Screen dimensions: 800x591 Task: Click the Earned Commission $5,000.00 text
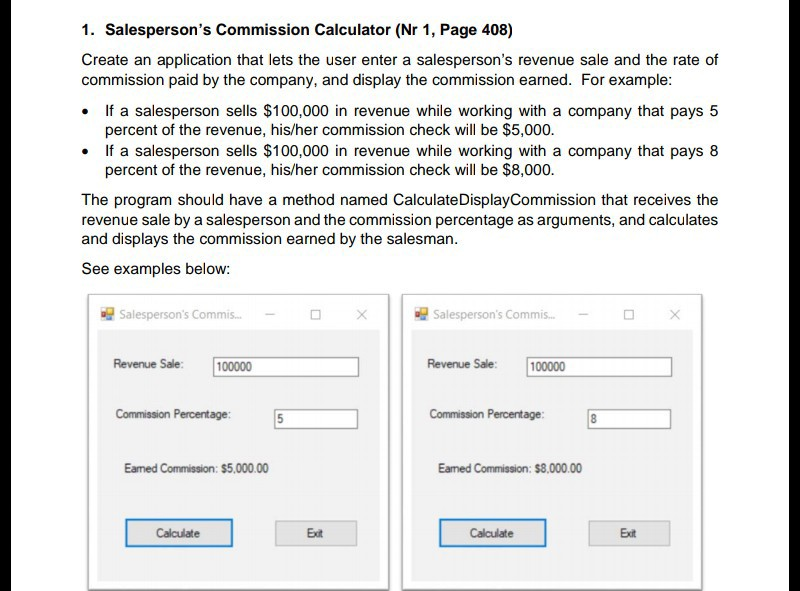coord(198,468)
